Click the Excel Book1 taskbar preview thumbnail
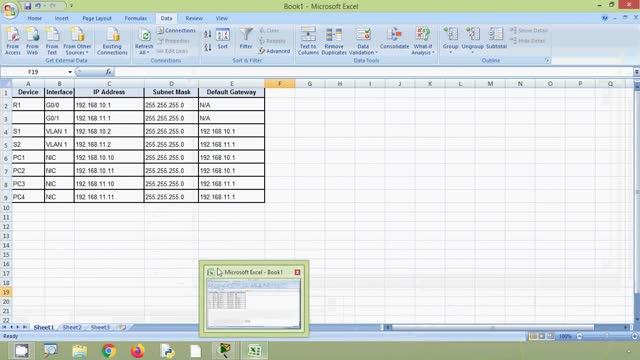Image resolution: width=640 pixels, height=360 pixels. click(253, 304)
